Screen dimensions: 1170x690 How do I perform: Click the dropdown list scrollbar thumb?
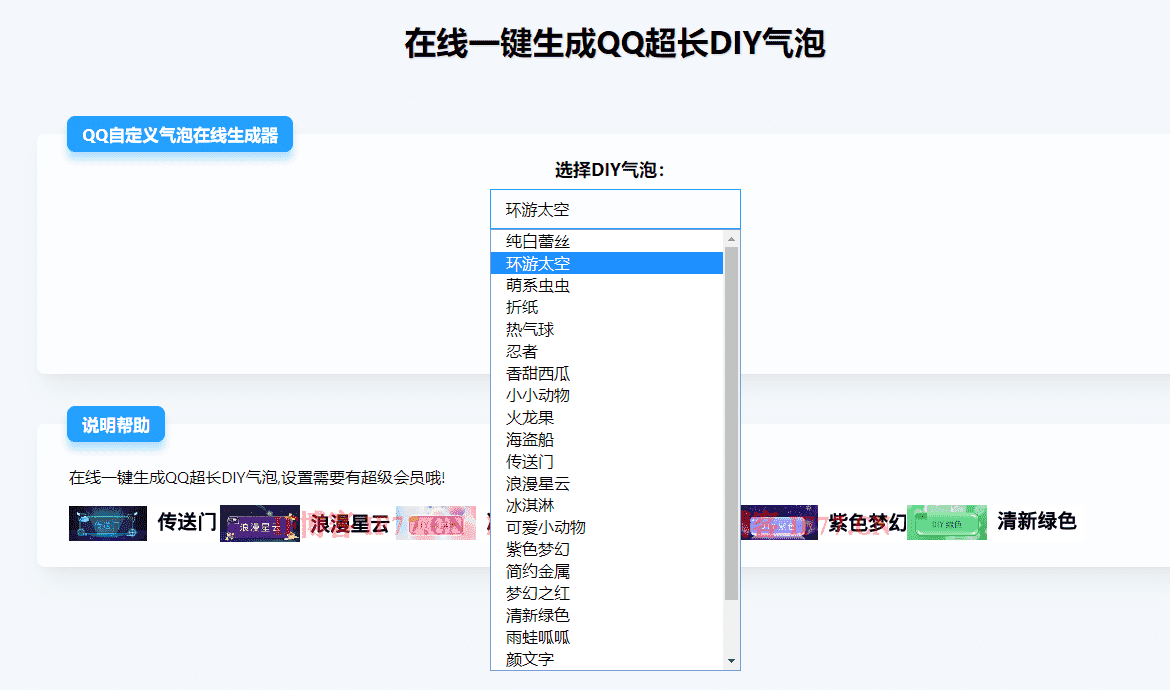[x=731, y=423]
